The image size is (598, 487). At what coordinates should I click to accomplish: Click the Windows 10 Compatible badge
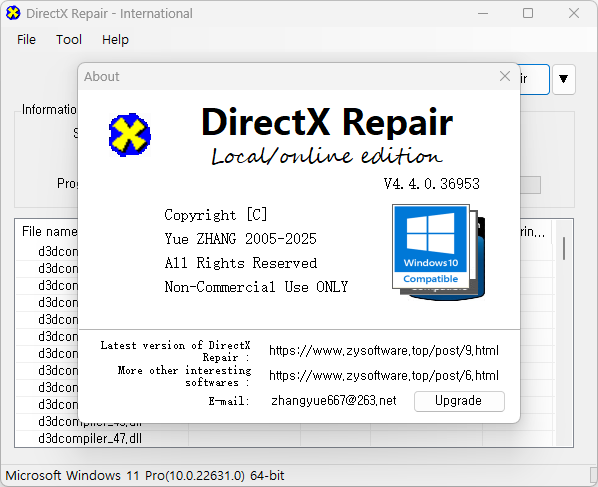click(438, 252)
